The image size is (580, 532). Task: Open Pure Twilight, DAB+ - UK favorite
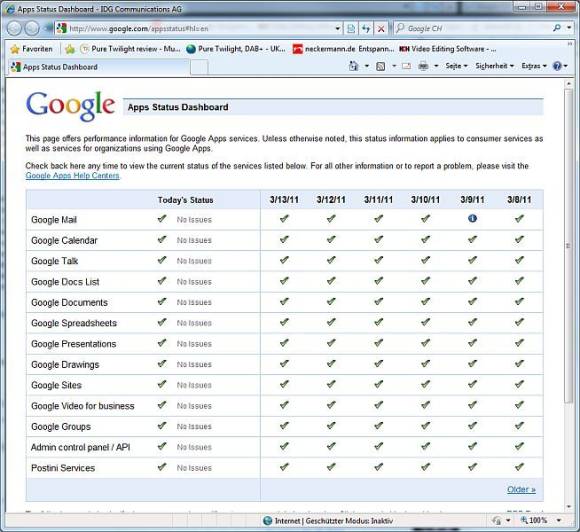pos(236,49)
